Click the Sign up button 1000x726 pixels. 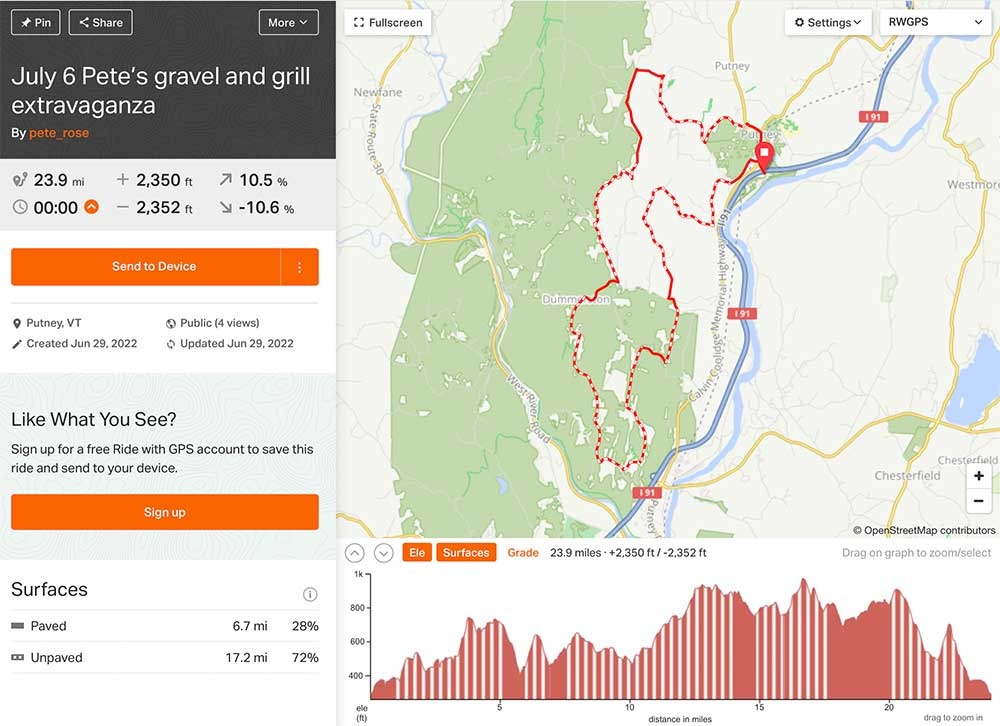164,512
